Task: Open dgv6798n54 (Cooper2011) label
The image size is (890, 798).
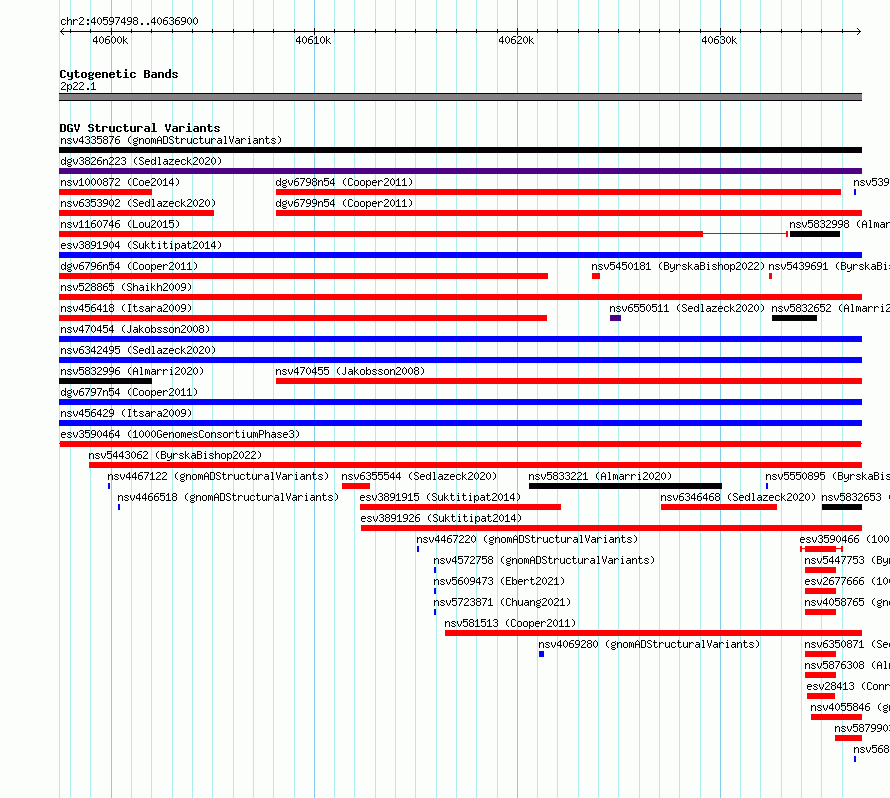Action: (x=344, y=182)
